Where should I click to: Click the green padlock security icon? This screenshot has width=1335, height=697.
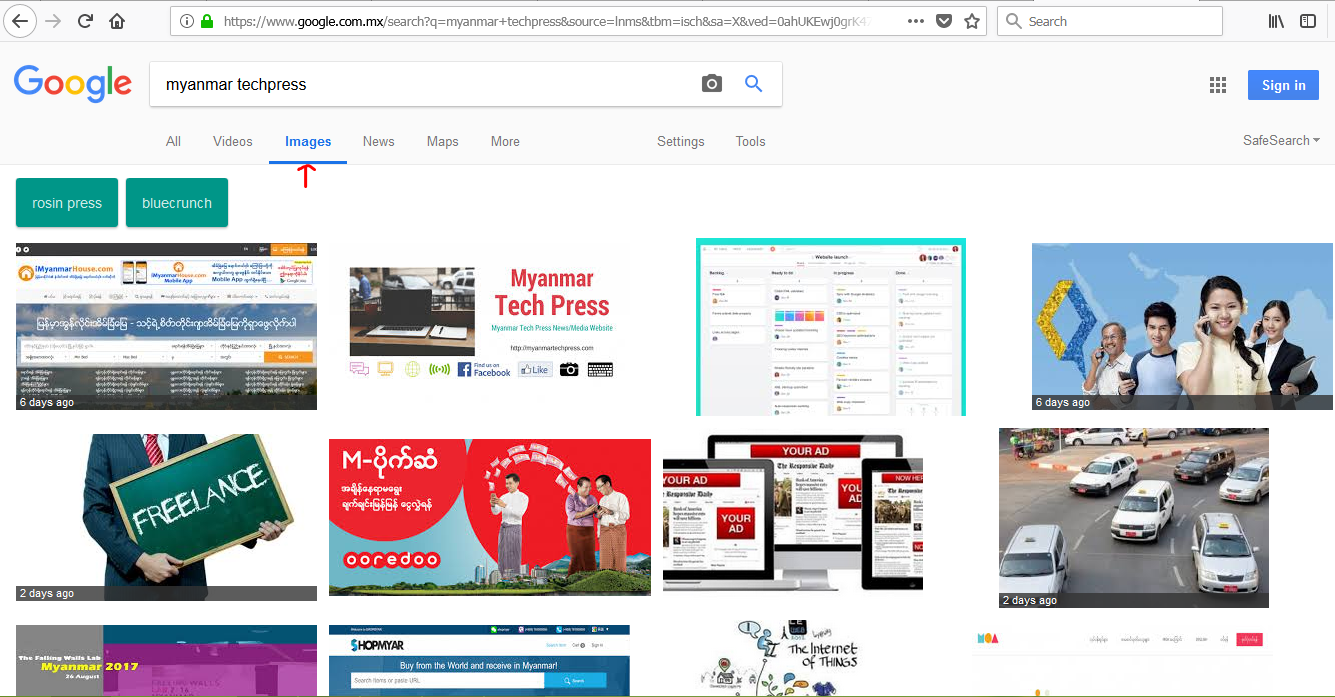click(207, 21)
